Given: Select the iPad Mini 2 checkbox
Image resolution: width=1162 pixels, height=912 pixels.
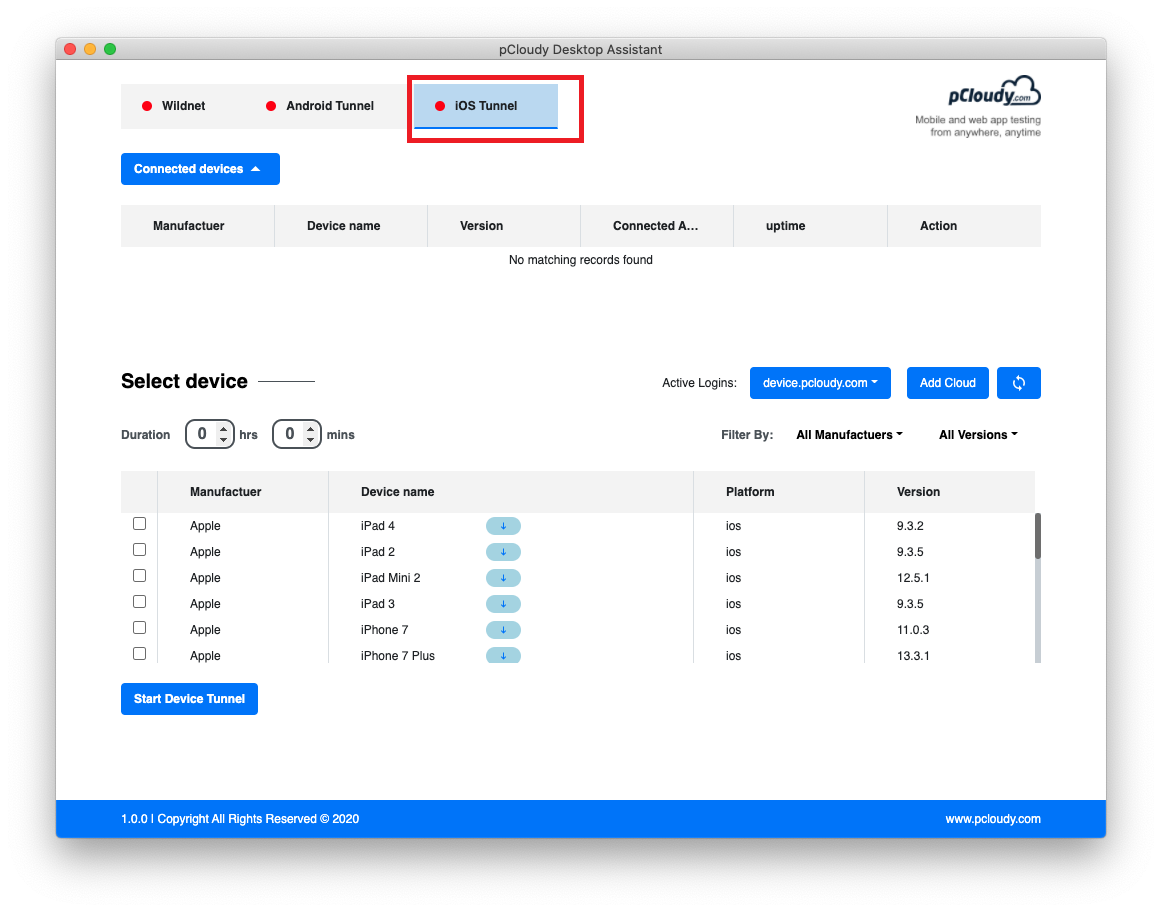Looking at the screenshot, I should pyautogui.click(x=139, y=576).
